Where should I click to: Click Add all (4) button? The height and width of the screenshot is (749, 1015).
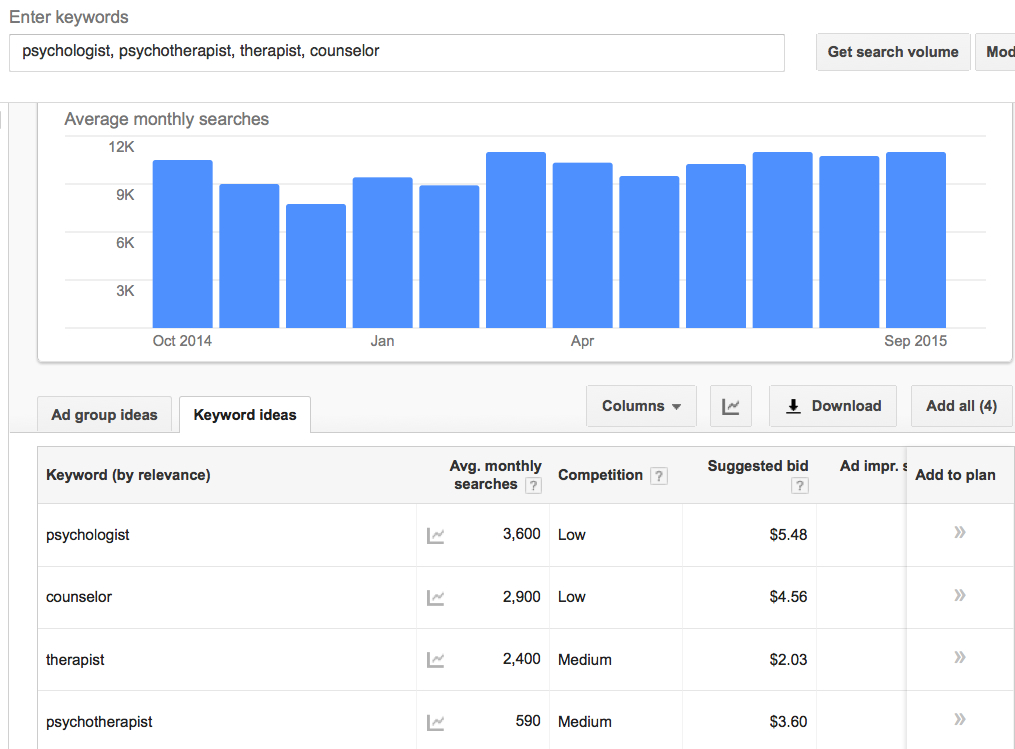coord(961,406)
